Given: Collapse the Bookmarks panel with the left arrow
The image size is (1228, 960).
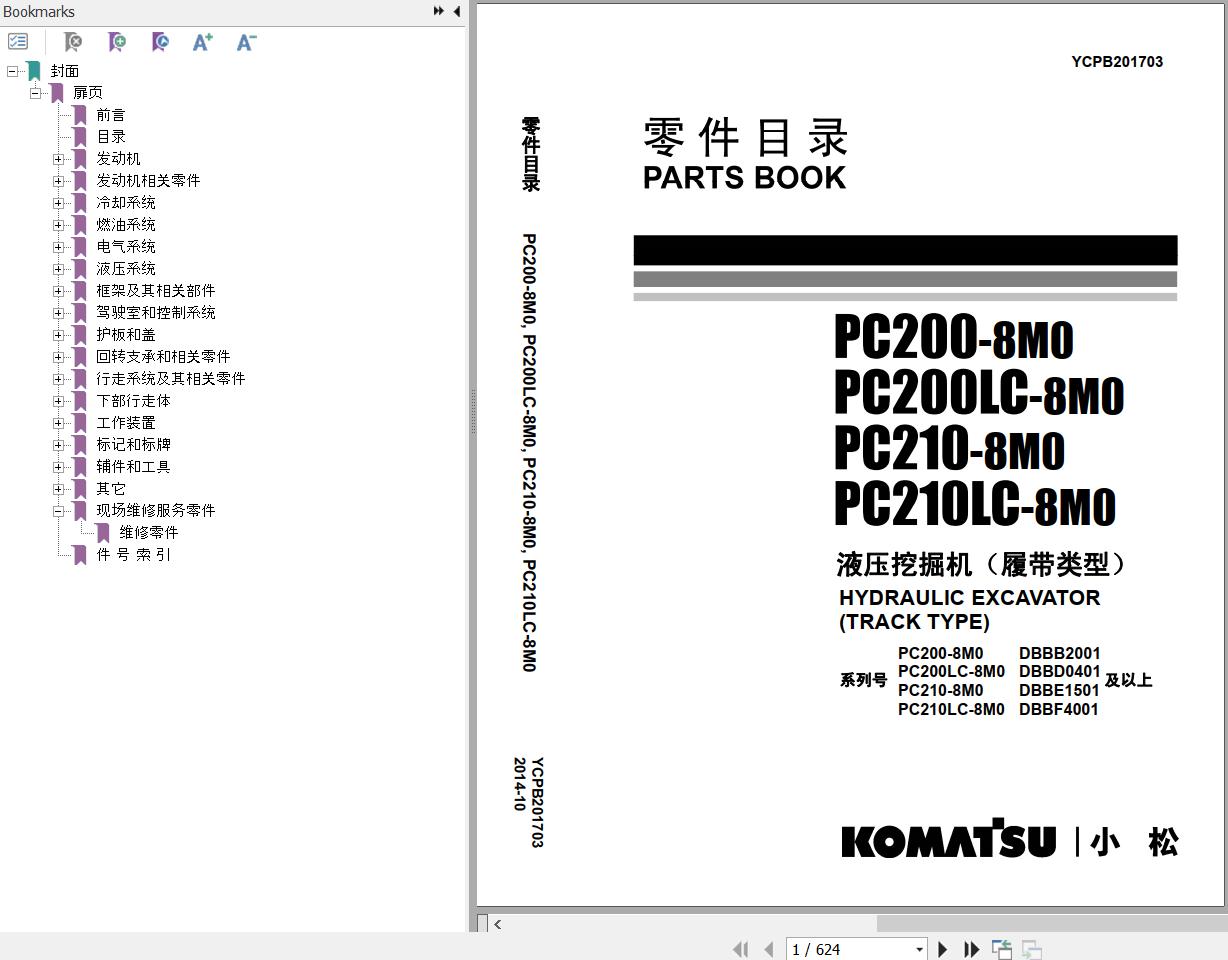Looking at the screenshot, I should (x=457, y=11).
